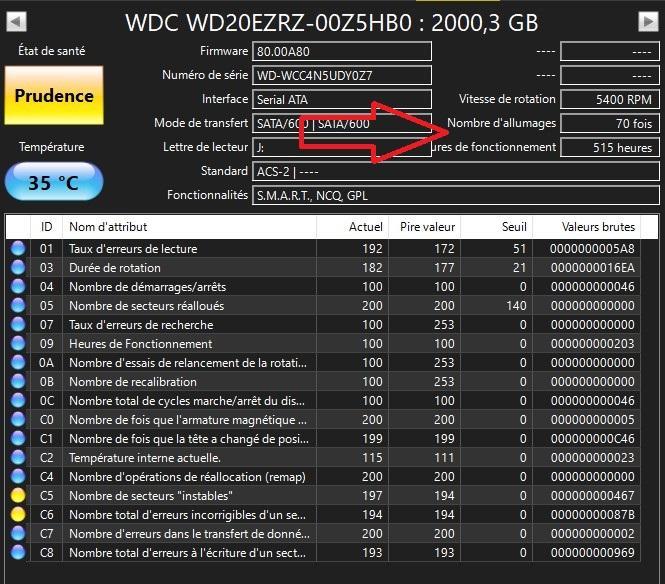This screenshot has width=665, height=584.
Task: Click the 5400 RPM rotation speed field
Action: tap(610, 100)
